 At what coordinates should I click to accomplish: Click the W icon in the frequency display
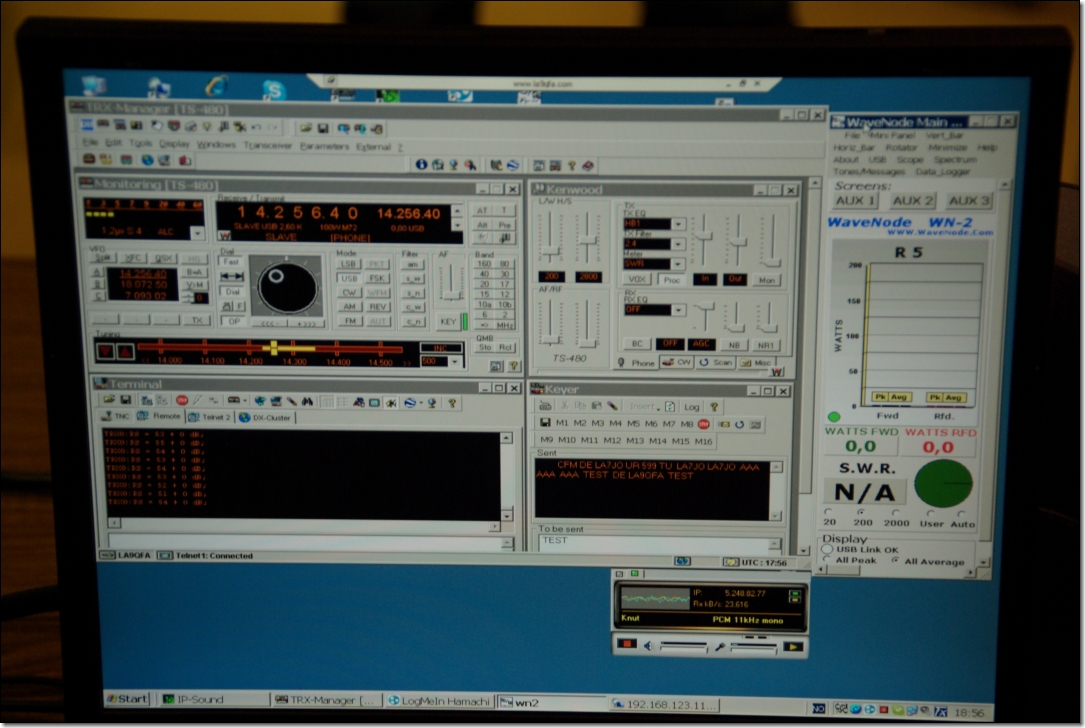(224, 235)
